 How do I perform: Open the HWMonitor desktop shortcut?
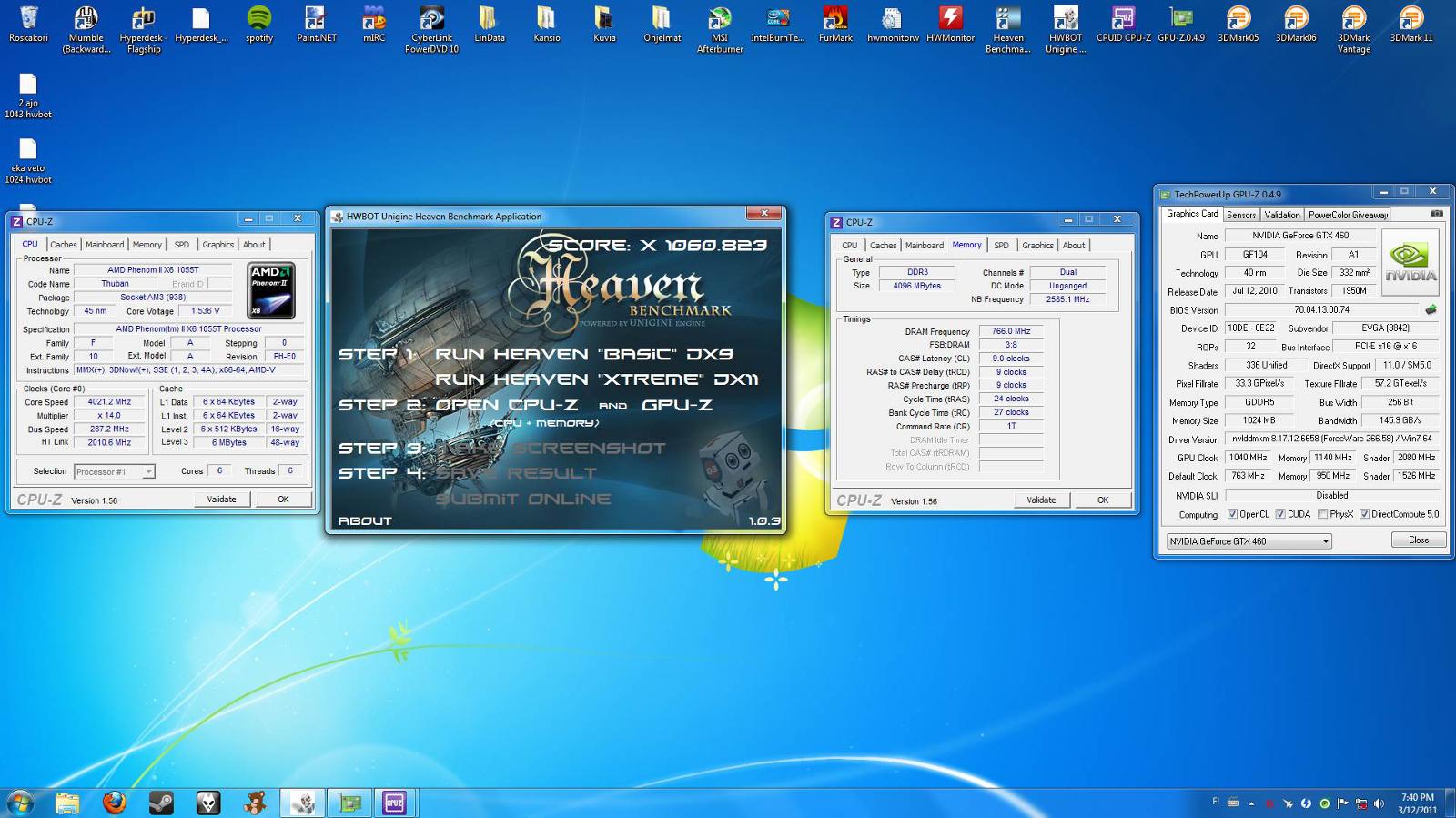coord(950,25)
